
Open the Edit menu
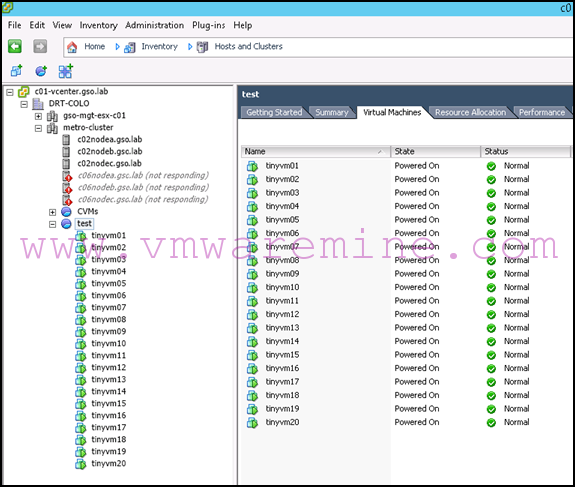(x=37, y=25)
